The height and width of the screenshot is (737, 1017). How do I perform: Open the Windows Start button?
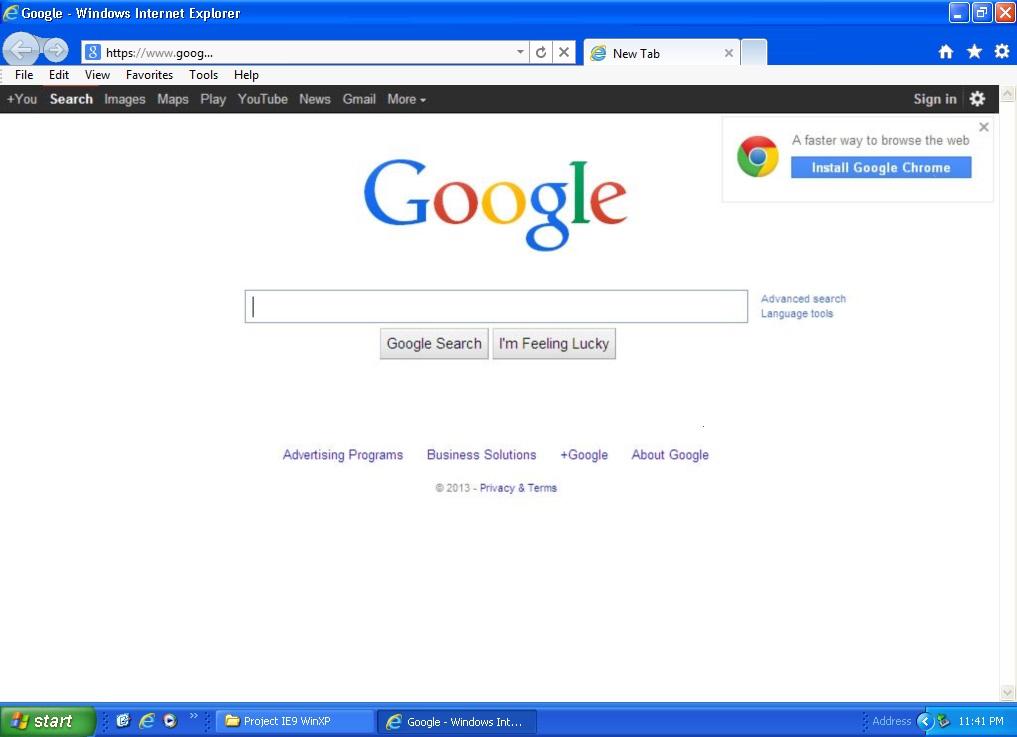click(47, 721)
